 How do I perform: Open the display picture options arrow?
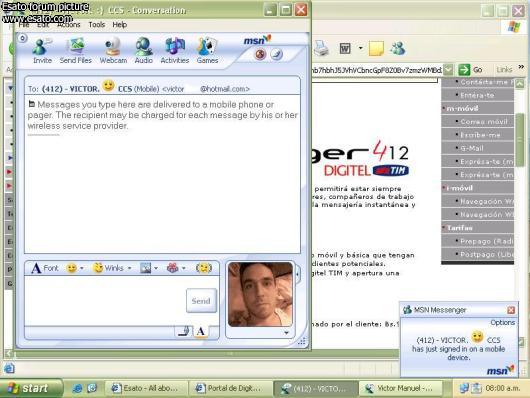pos(286,333)
